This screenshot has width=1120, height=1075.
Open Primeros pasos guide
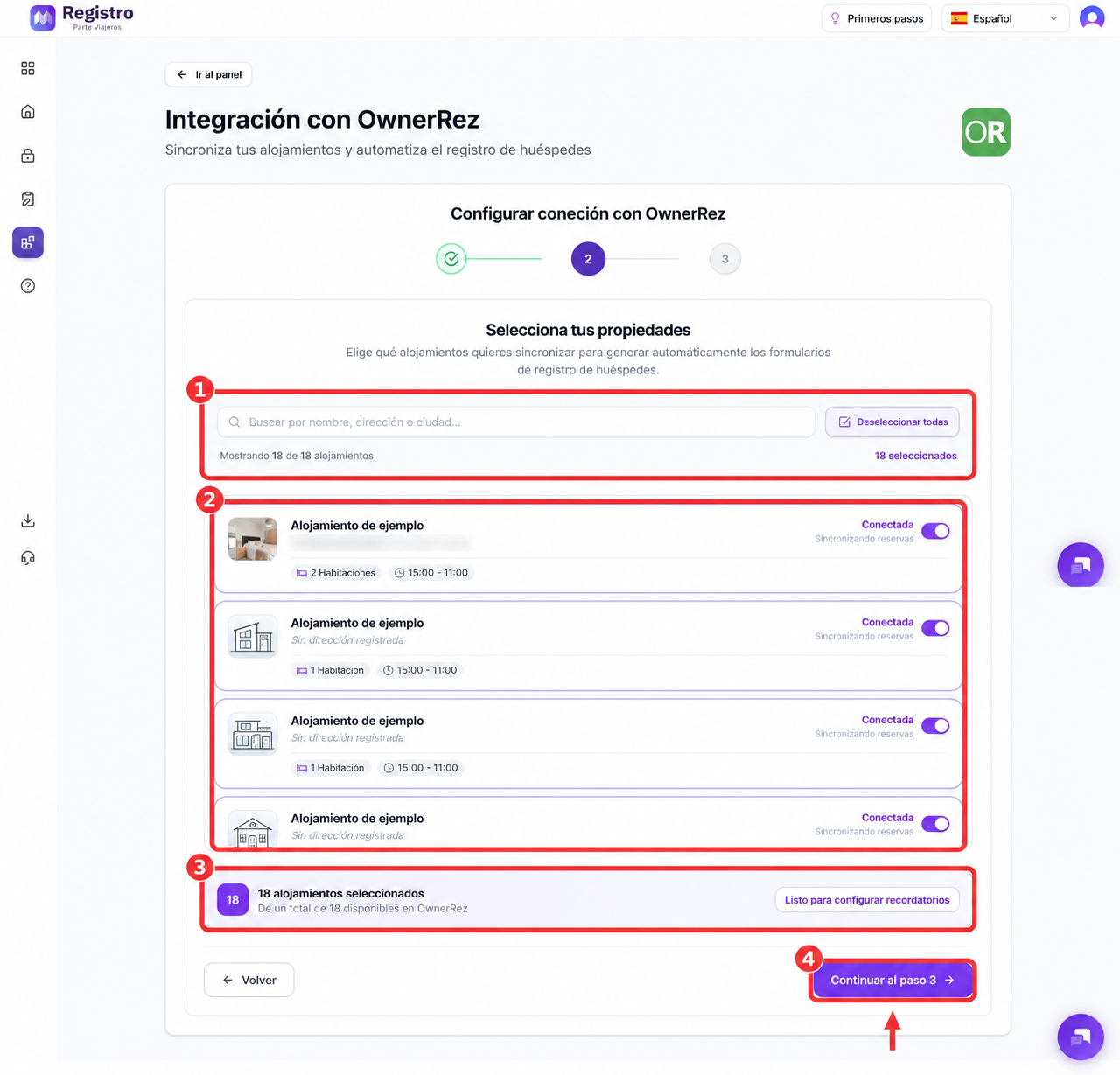pos(877,18)
